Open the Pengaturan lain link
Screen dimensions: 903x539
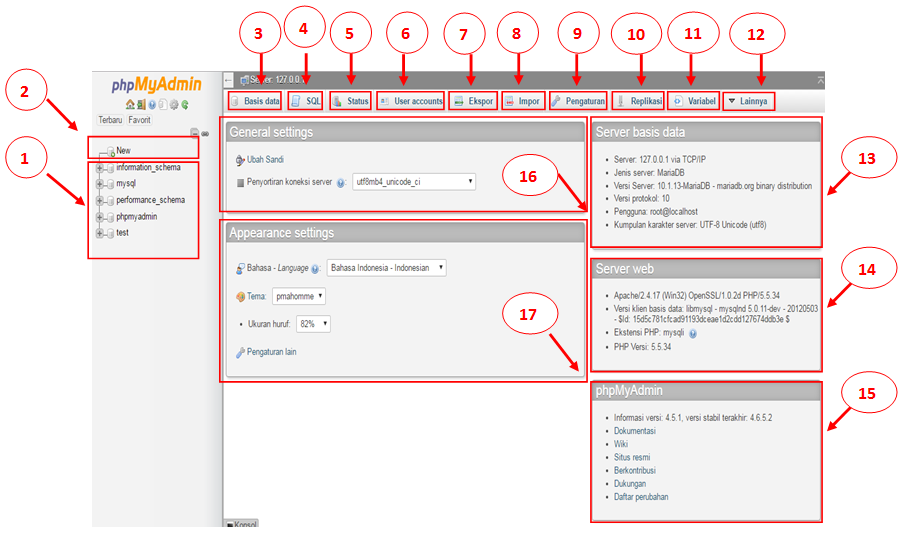(x=272, y=352)
